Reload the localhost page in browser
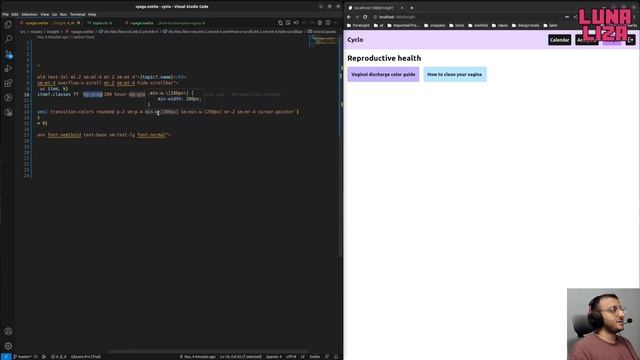 click(x=365, y=17)
